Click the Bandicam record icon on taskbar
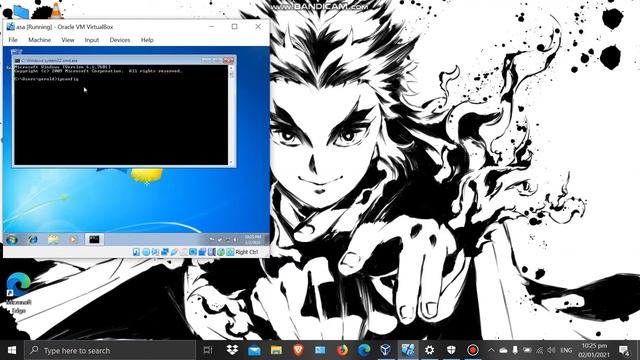 click(x=473, y=350)
